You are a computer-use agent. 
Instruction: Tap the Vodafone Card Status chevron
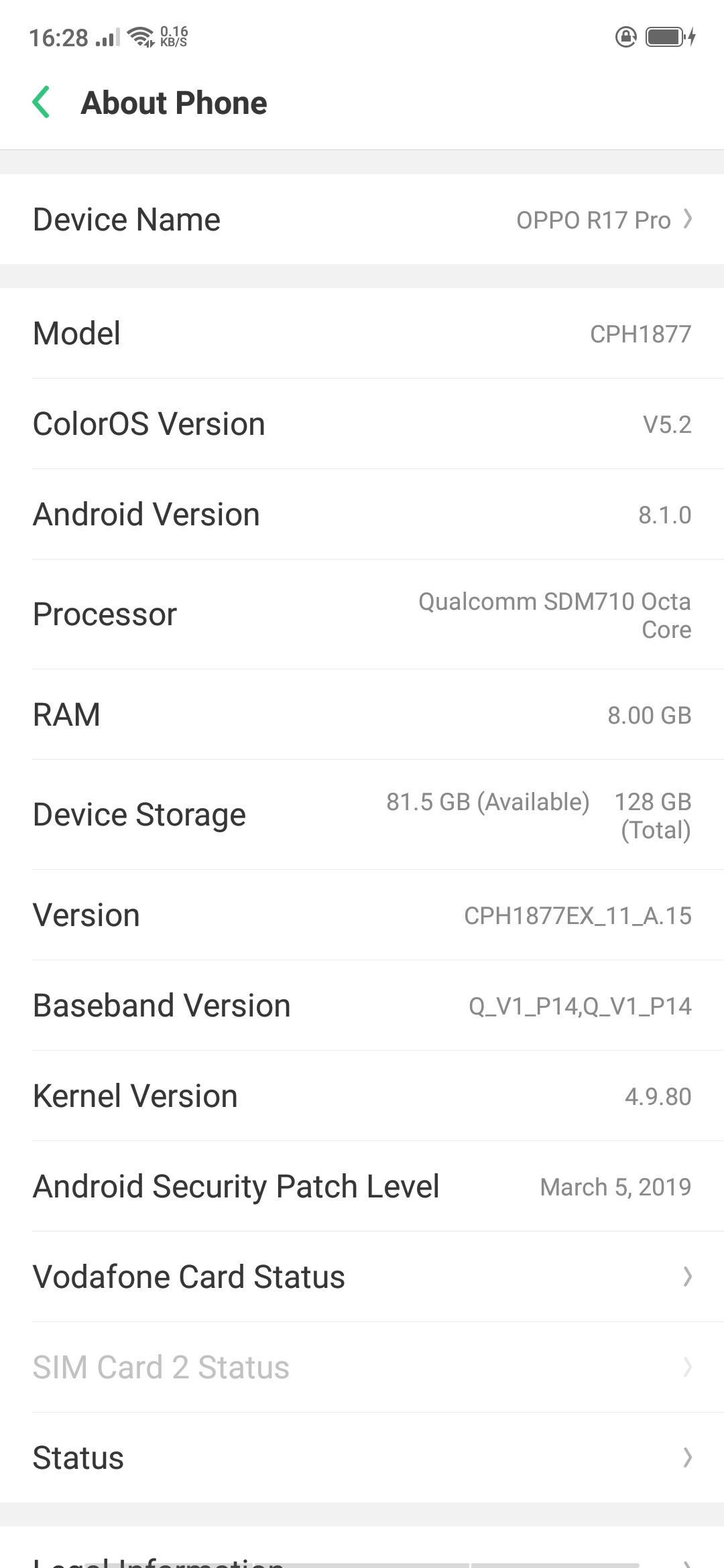click(687, 1277)
